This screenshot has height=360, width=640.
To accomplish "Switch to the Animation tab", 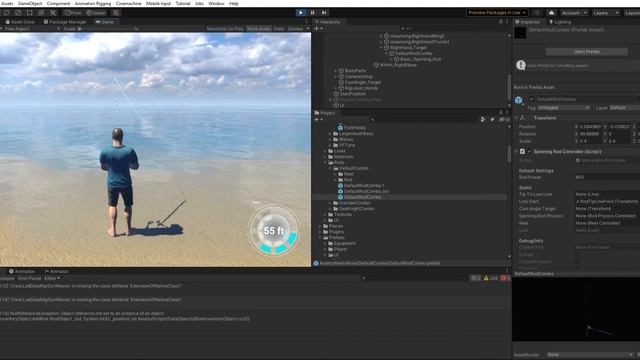I will point(22,271).
